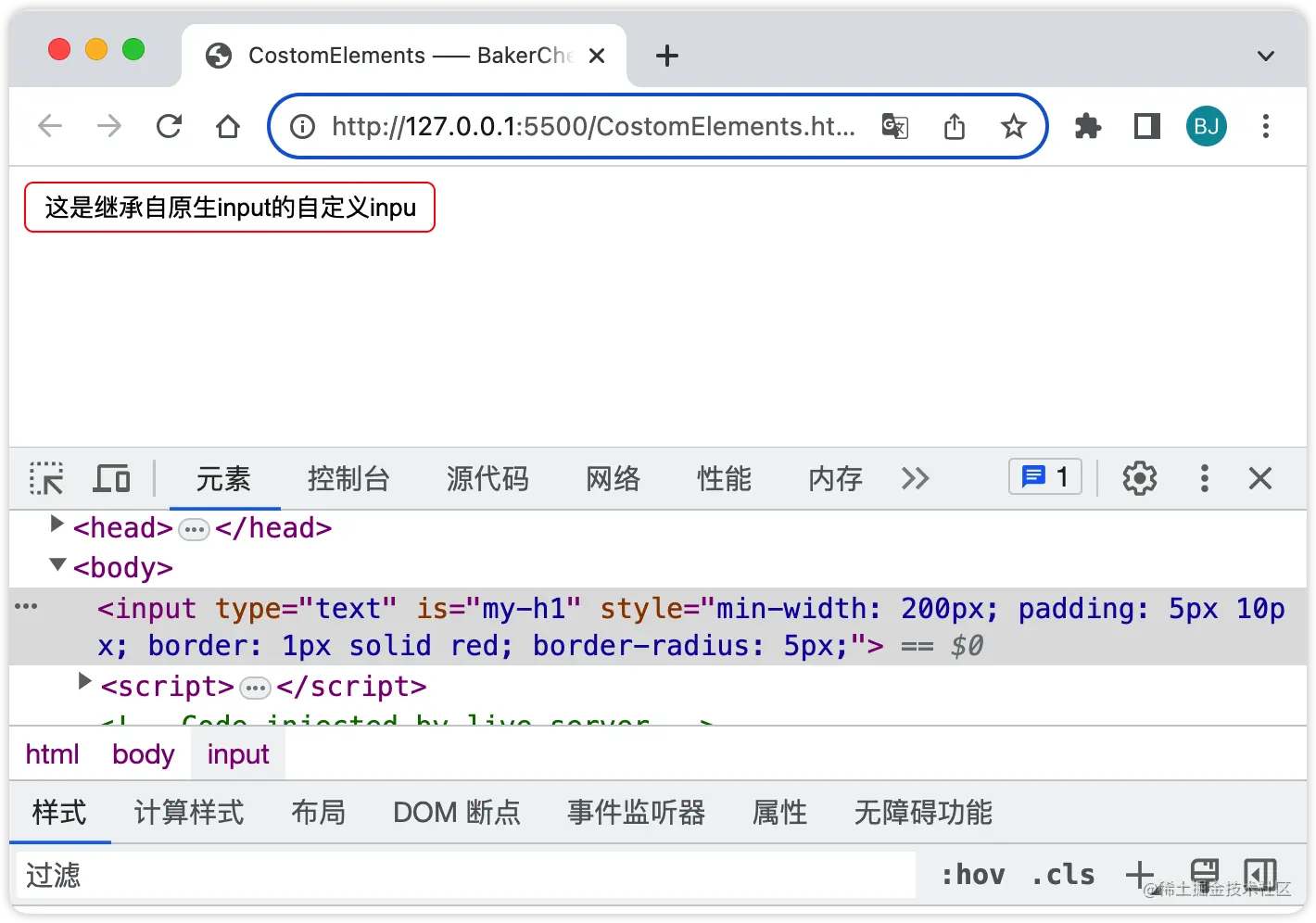
Task: Open the 1 message issues badge
Action: pos(1045,477)
